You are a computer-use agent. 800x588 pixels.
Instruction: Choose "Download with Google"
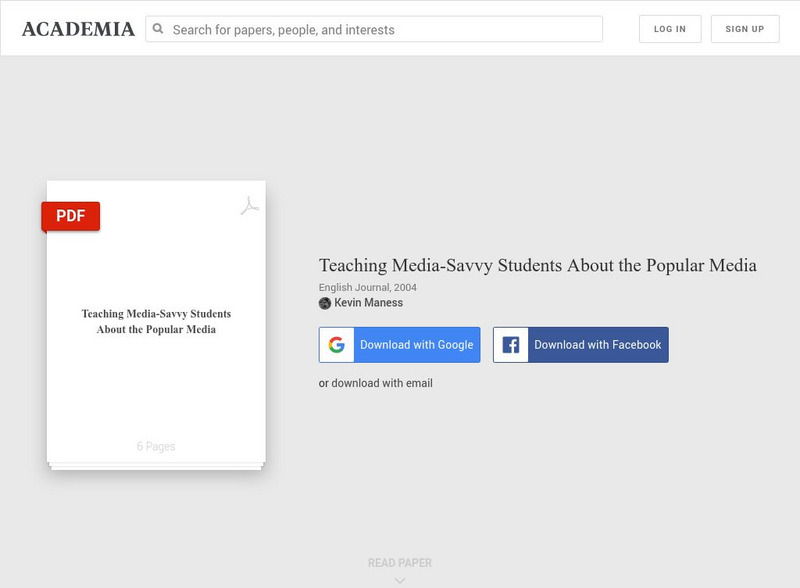click(416, 345)
